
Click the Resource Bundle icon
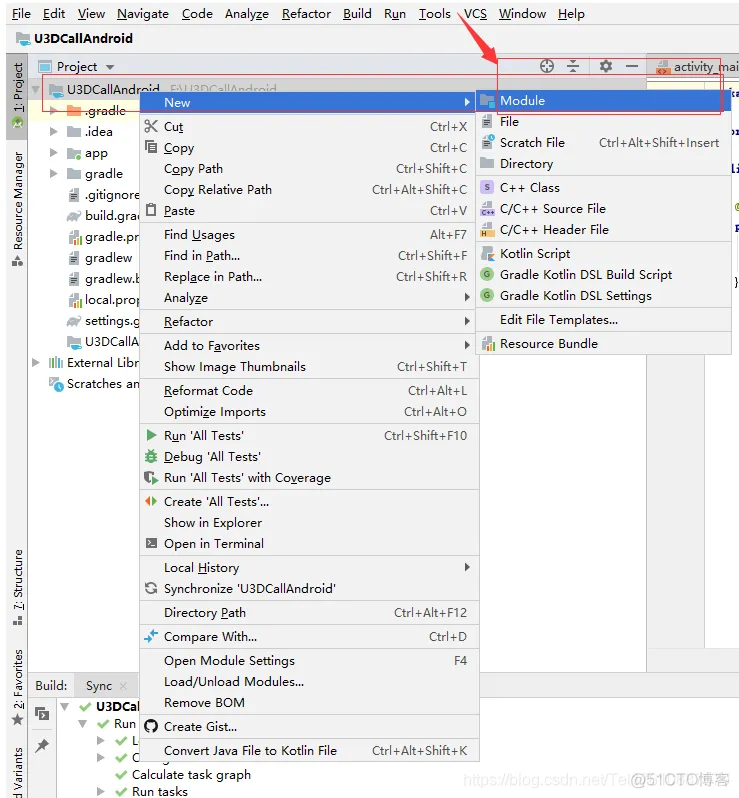(488, 344)
